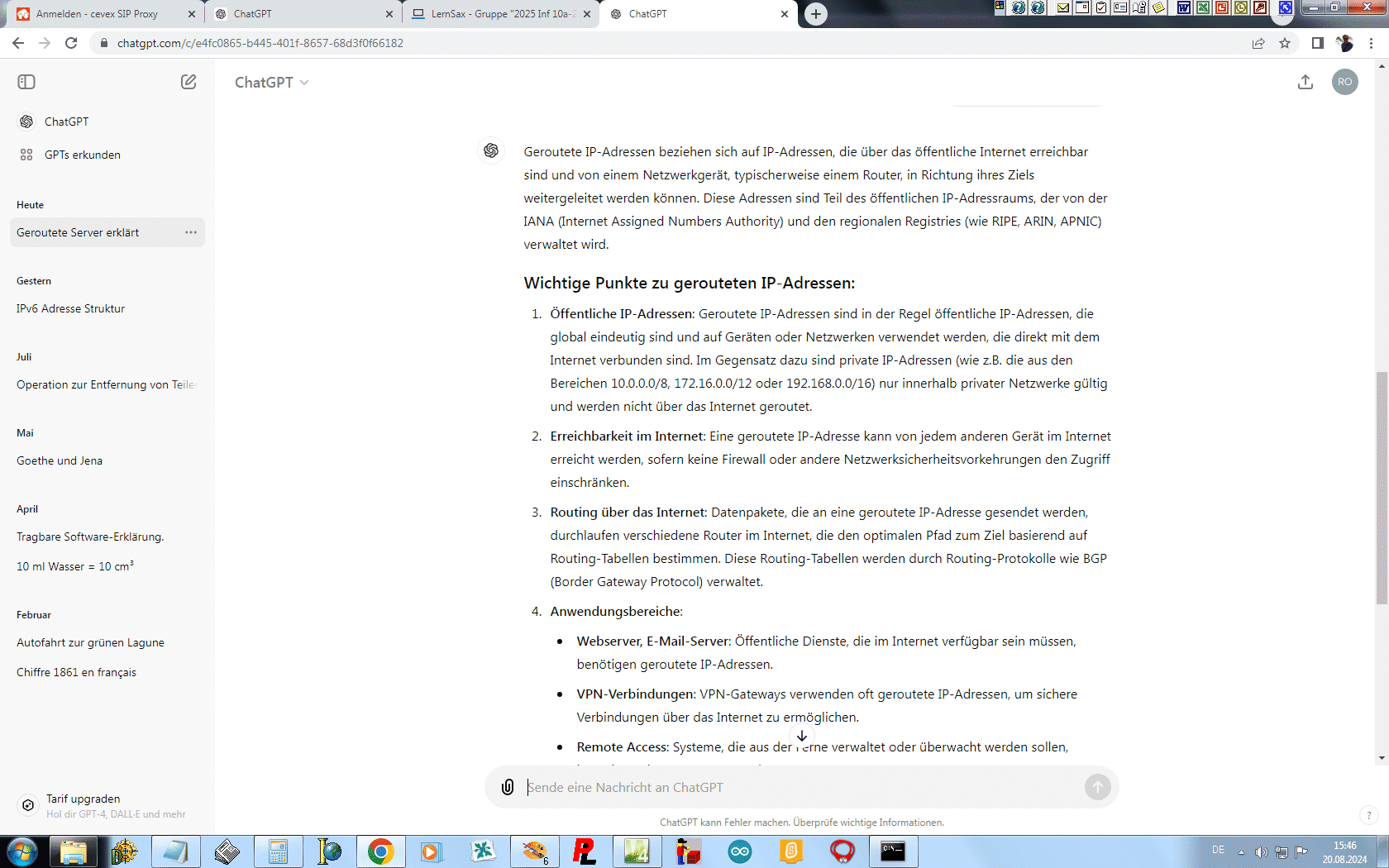Close the active ChatGPT tab
This screenshot has width=1389, height=868.
(785, 14)
